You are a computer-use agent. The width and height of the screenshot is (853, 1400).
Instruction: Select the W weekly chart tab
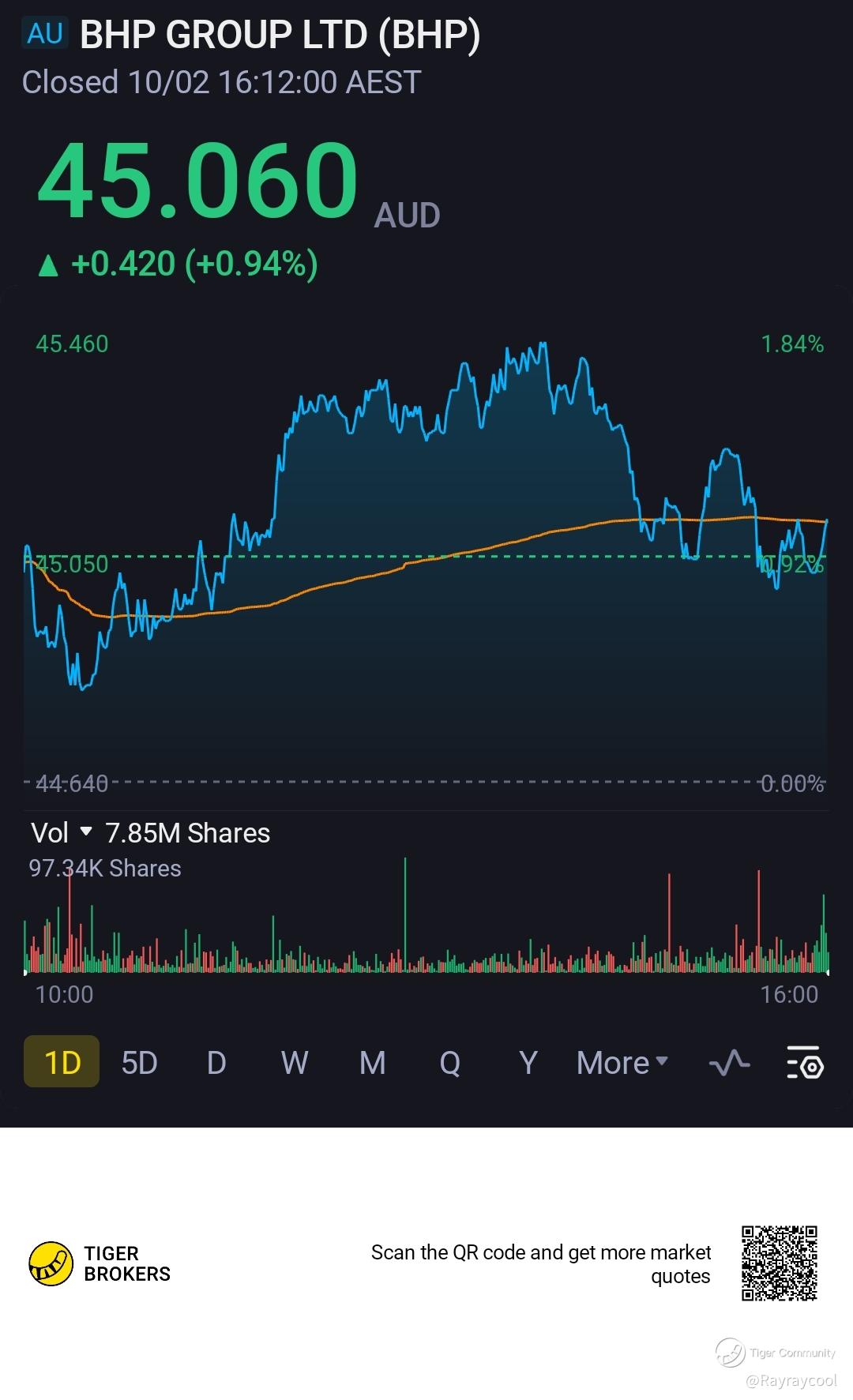point(295,1063)
